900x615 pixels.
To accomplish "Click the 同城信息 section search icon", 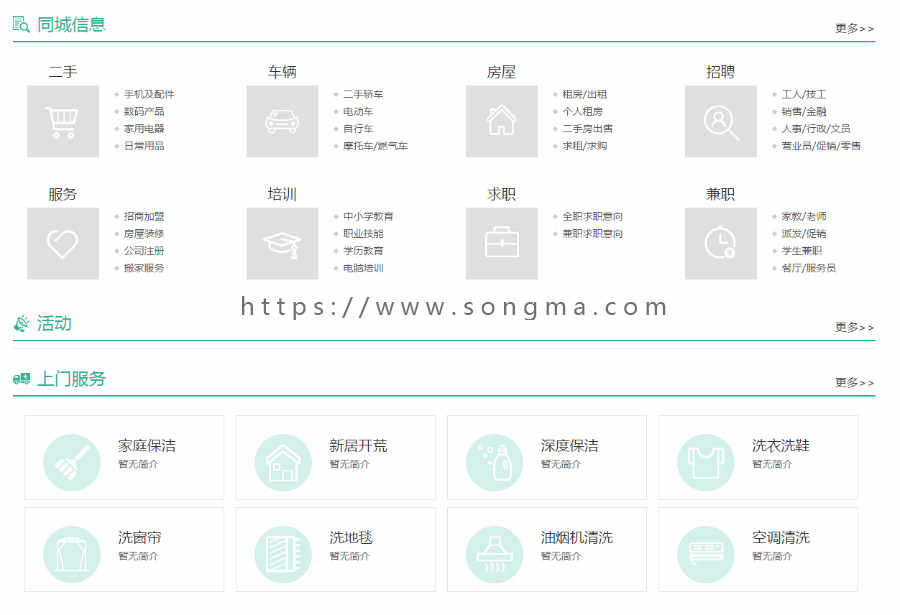I will (21, 24).
